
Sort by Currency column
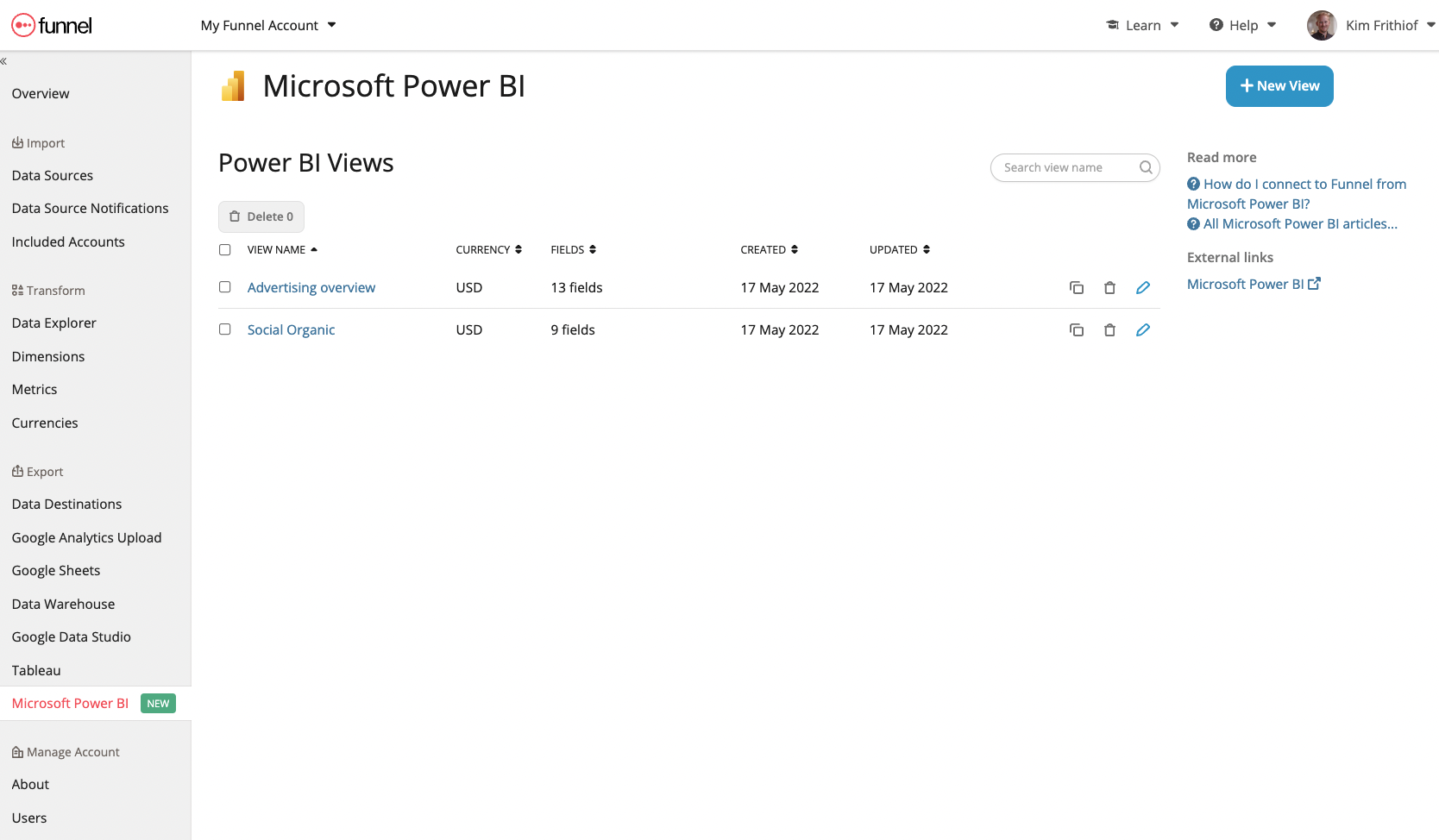tap(488, 250)
